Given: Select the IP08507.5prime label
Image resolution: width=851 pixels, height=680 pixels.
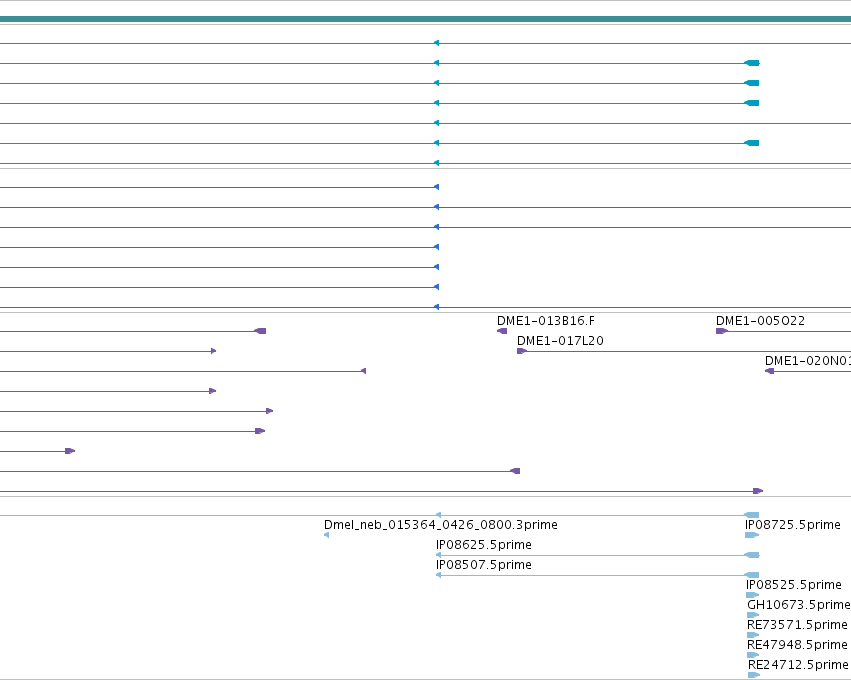Looking at the screenshot, I should click(484, 565).
